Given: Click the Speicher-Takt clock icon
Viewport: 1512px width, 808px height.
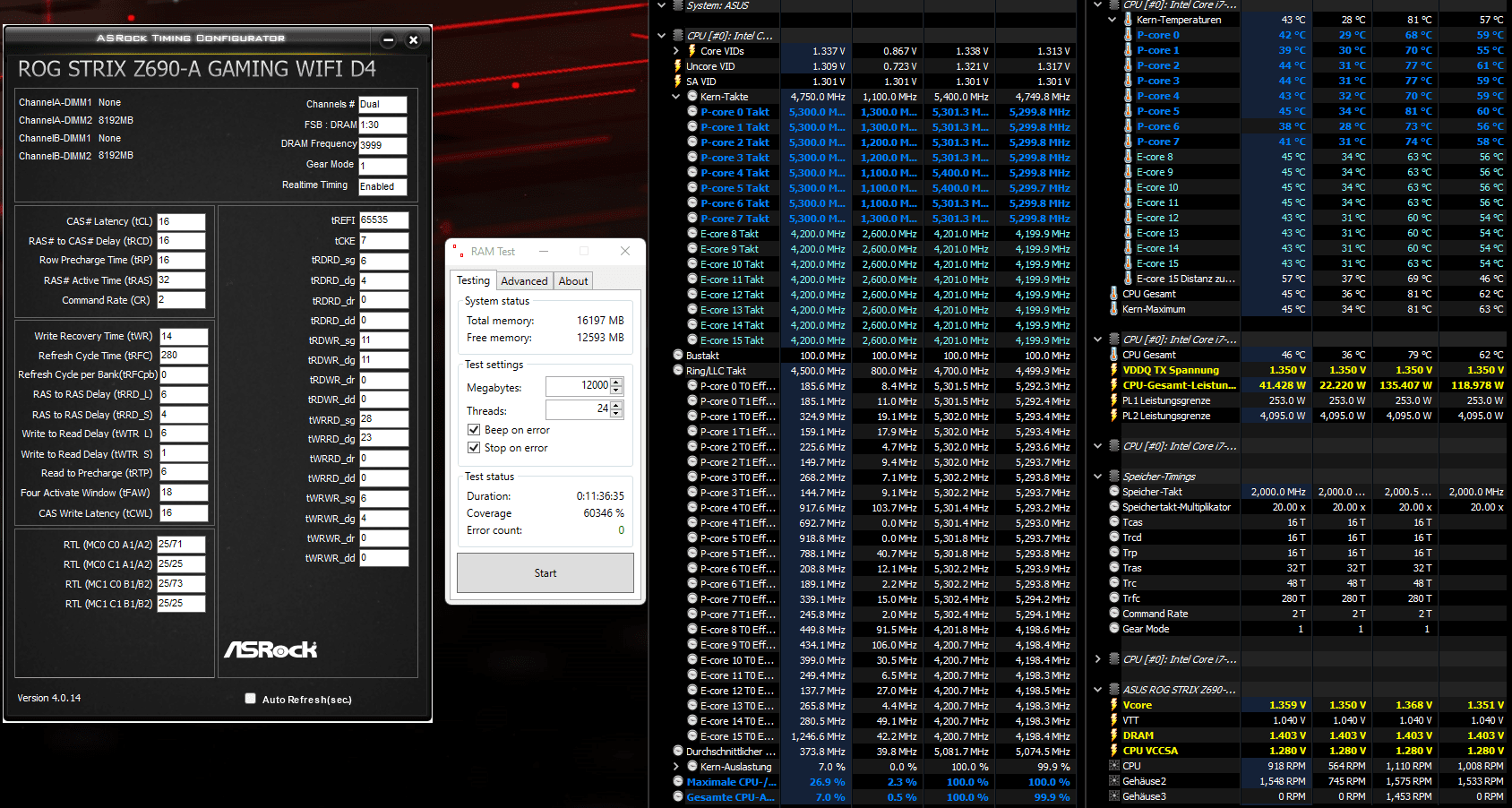Looking at the screenshot, I should coord(1114,492).
